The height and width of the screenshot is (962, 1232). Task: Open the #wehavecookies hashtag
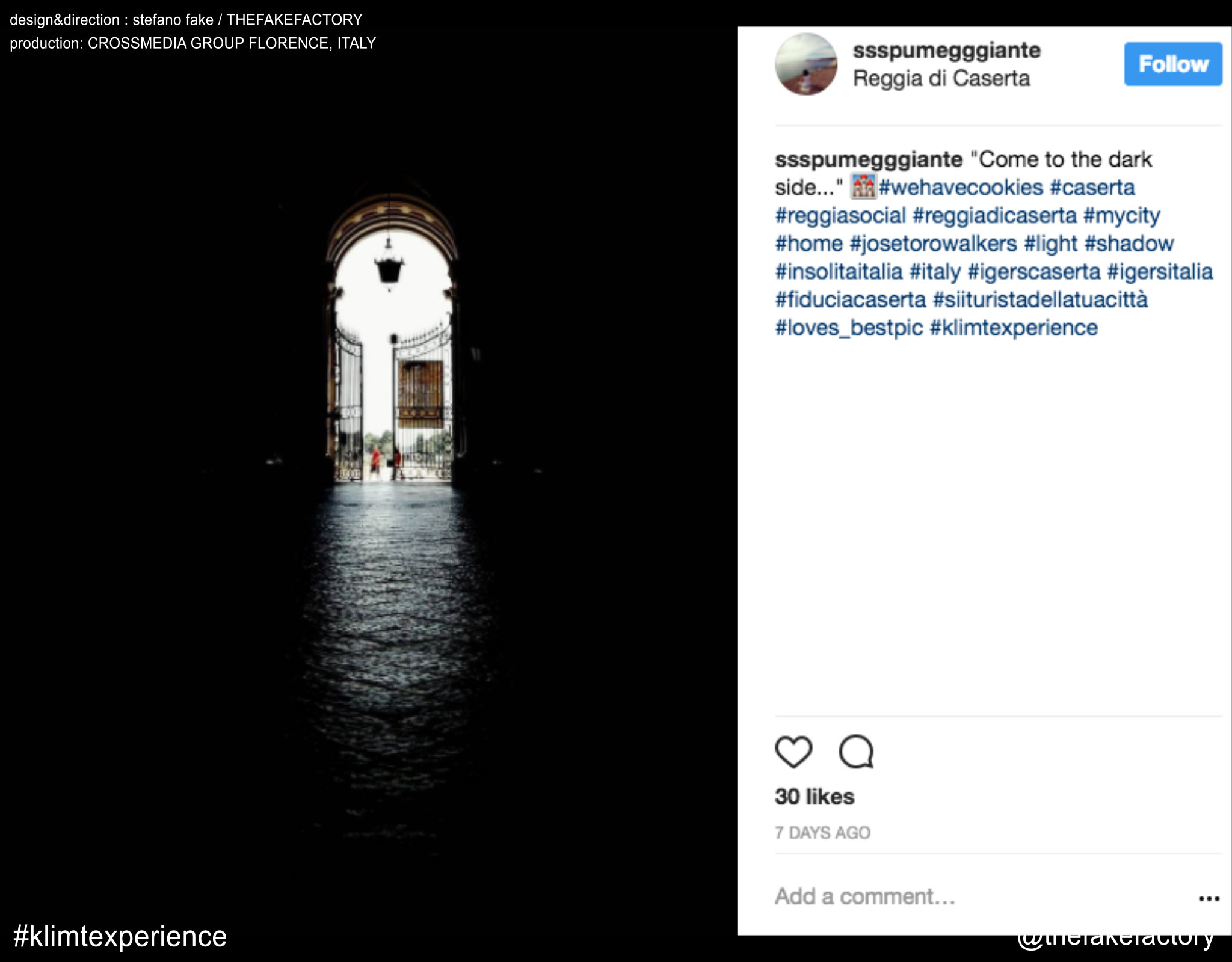961,188
